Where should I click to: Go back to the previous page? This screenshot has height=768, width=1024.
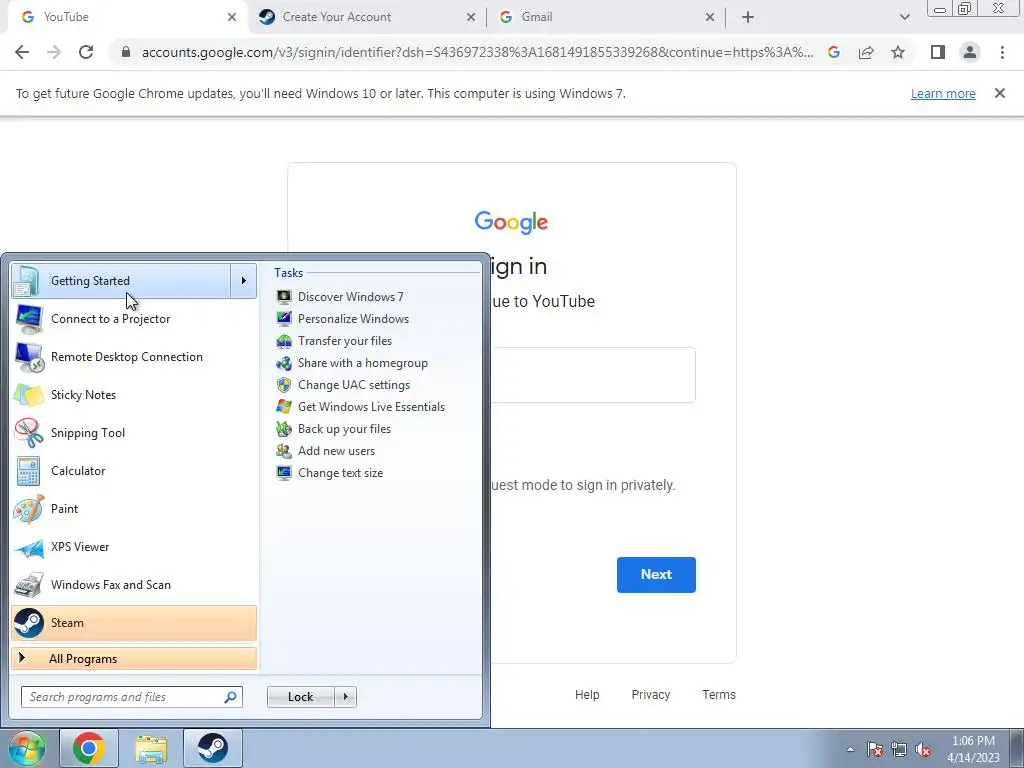click(x=22, y=52)
